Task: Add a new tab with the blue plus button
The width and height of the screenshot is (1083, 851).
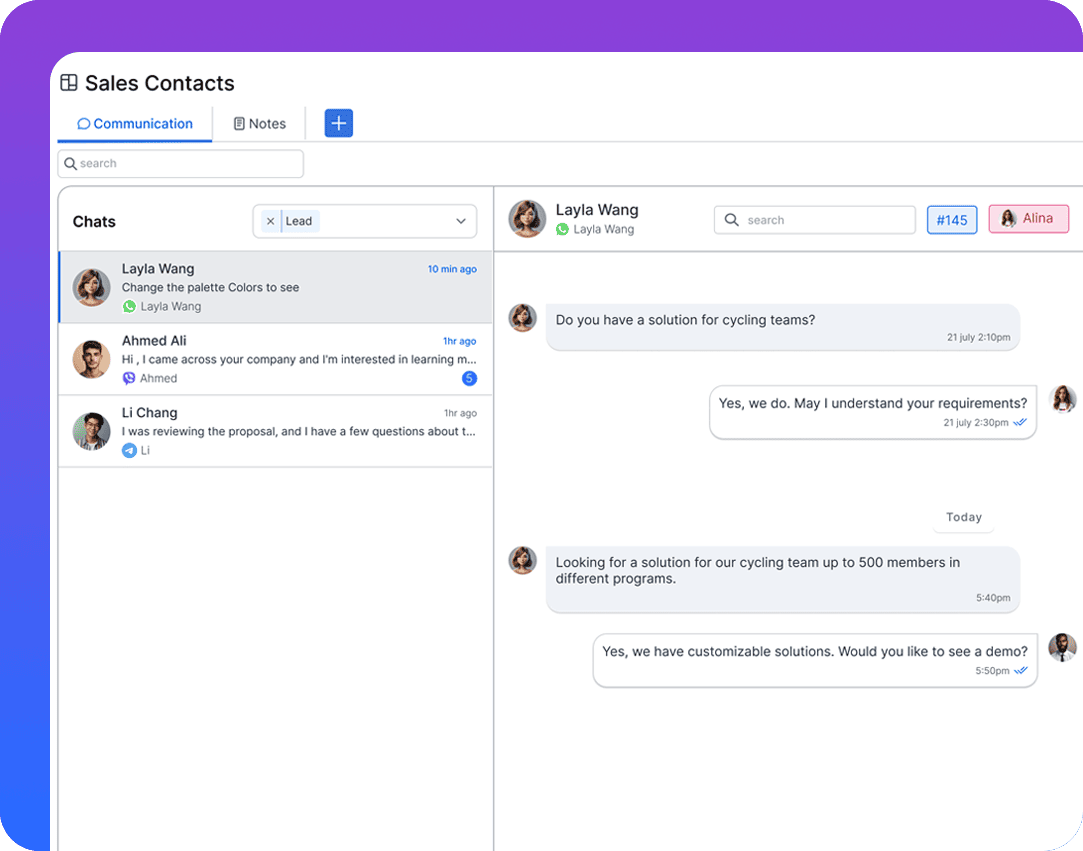Action: [x=338, y=123]
